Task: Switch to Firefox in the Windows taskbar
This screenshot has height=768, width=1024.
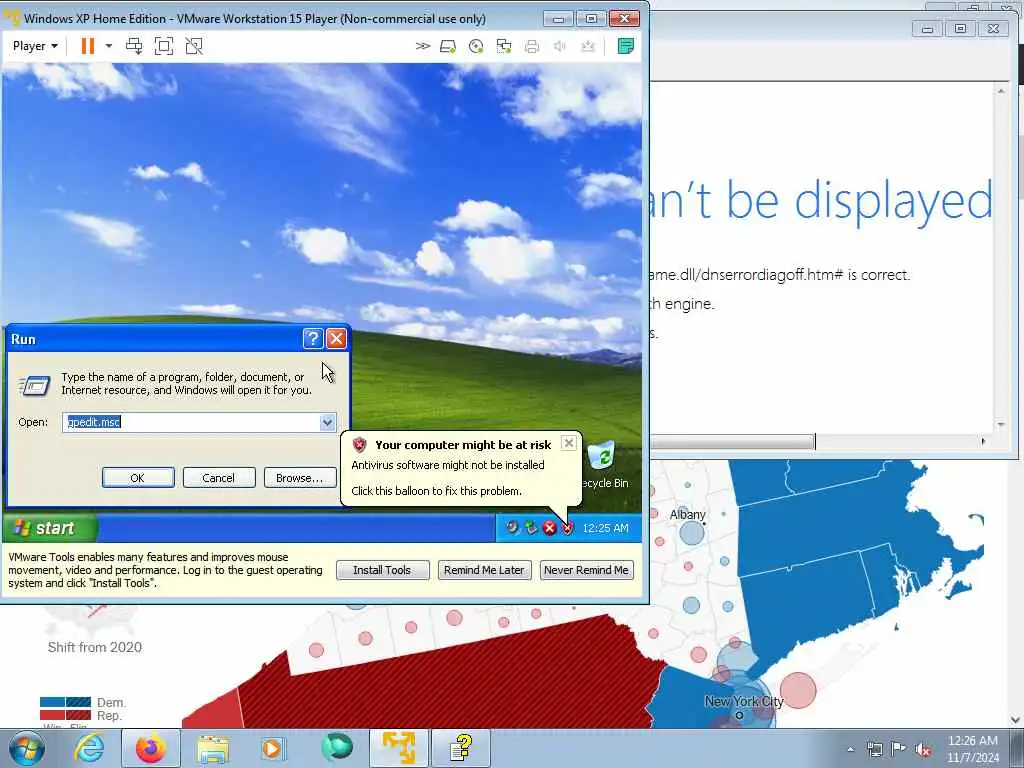Action: 151,748
